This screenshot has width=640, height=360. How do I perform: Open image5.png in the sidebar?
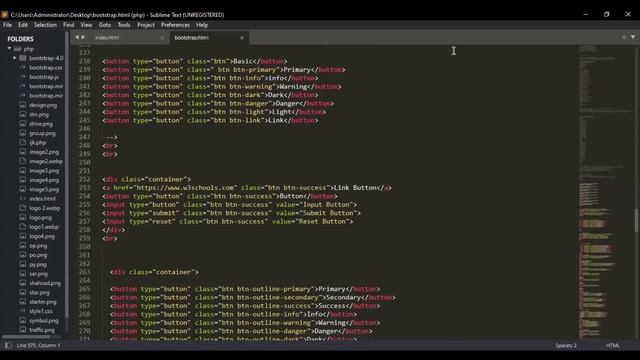[x=44, y=189]
